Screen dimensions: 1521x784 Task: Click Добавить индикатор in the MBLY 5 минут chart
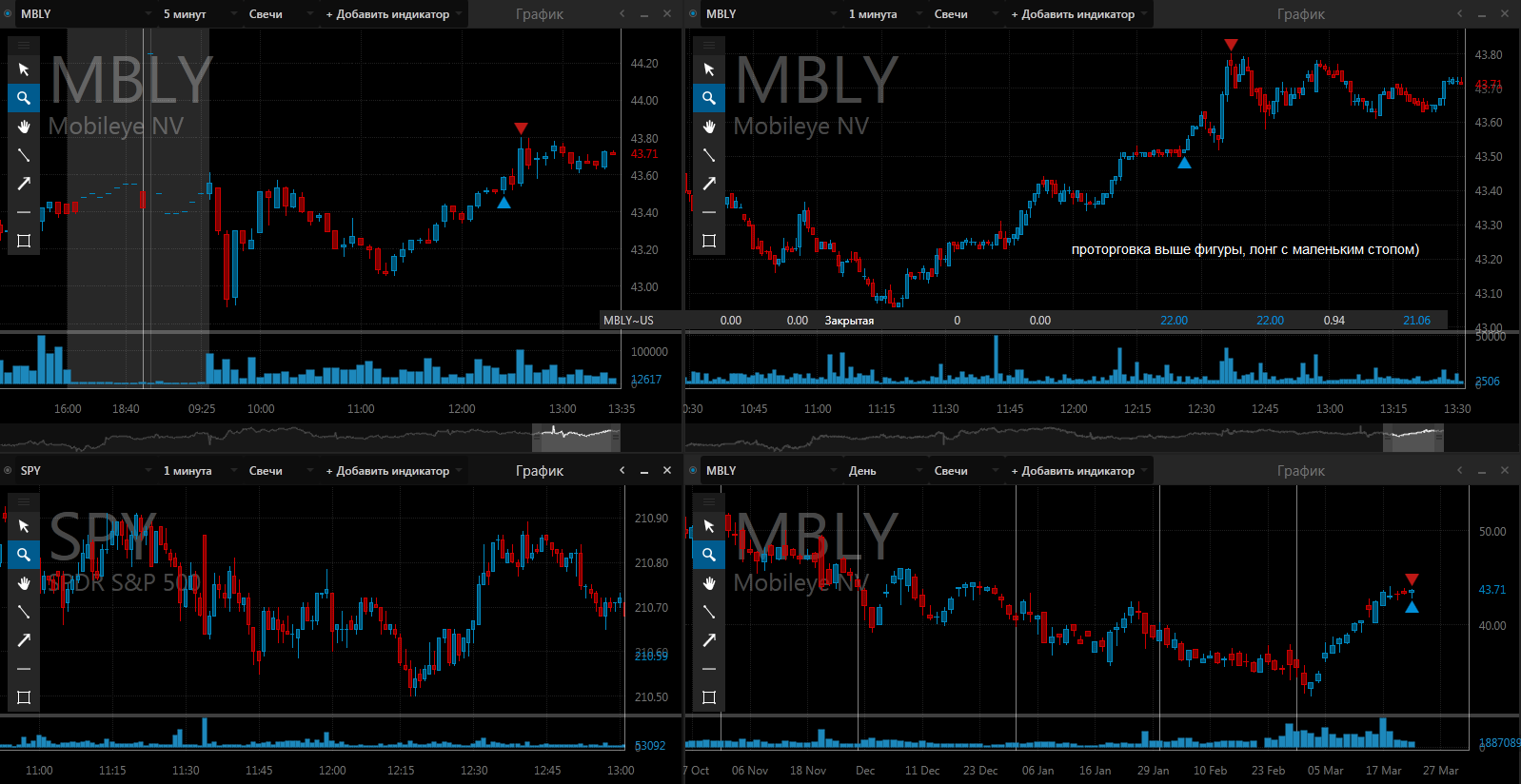tap(392, 14)
